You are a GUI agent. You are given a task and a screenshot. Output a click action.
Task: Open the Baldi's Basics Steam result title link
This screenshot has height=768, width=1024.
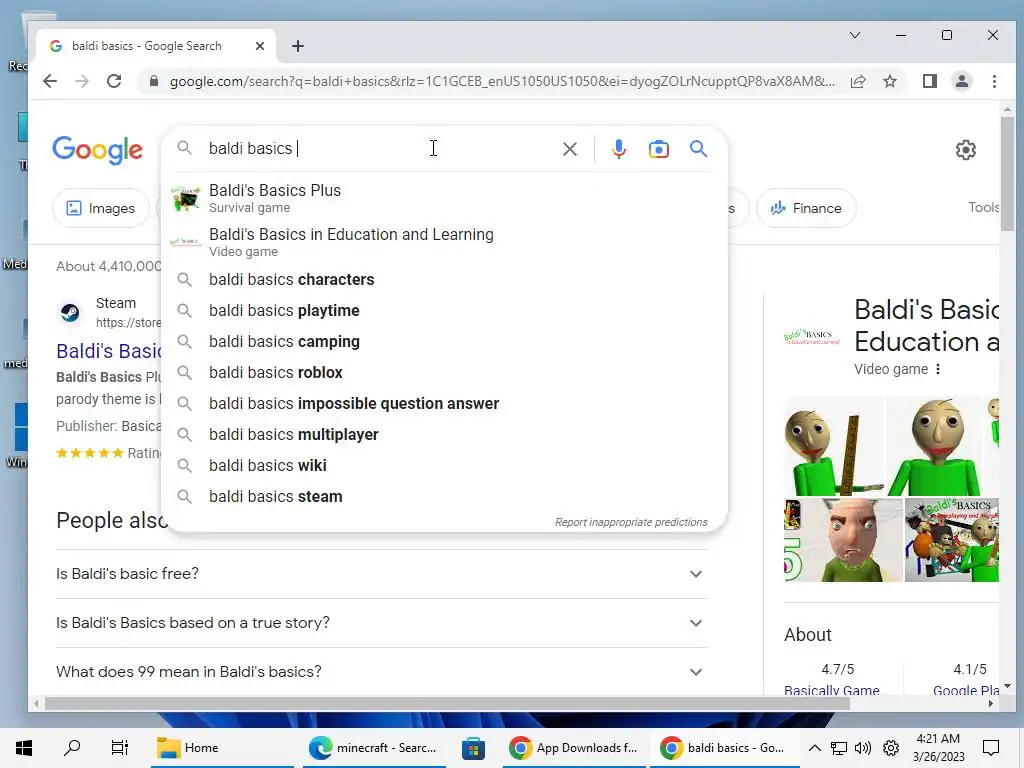pos(109,351)
